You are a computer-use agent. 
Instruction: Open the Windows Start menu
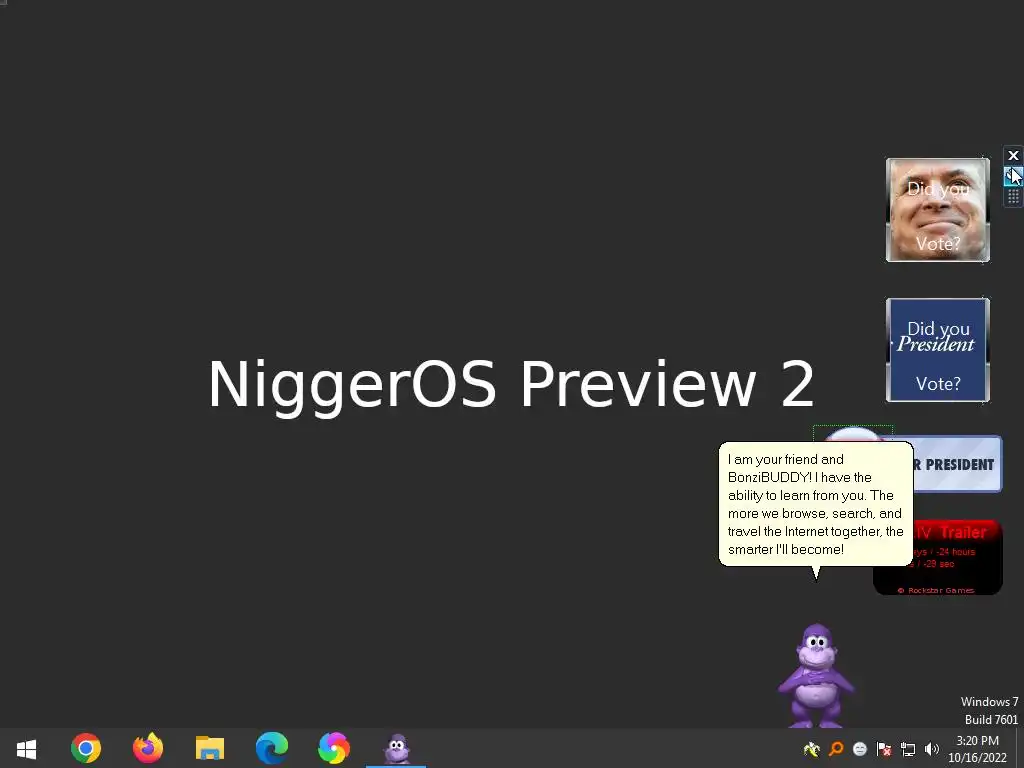26,748
